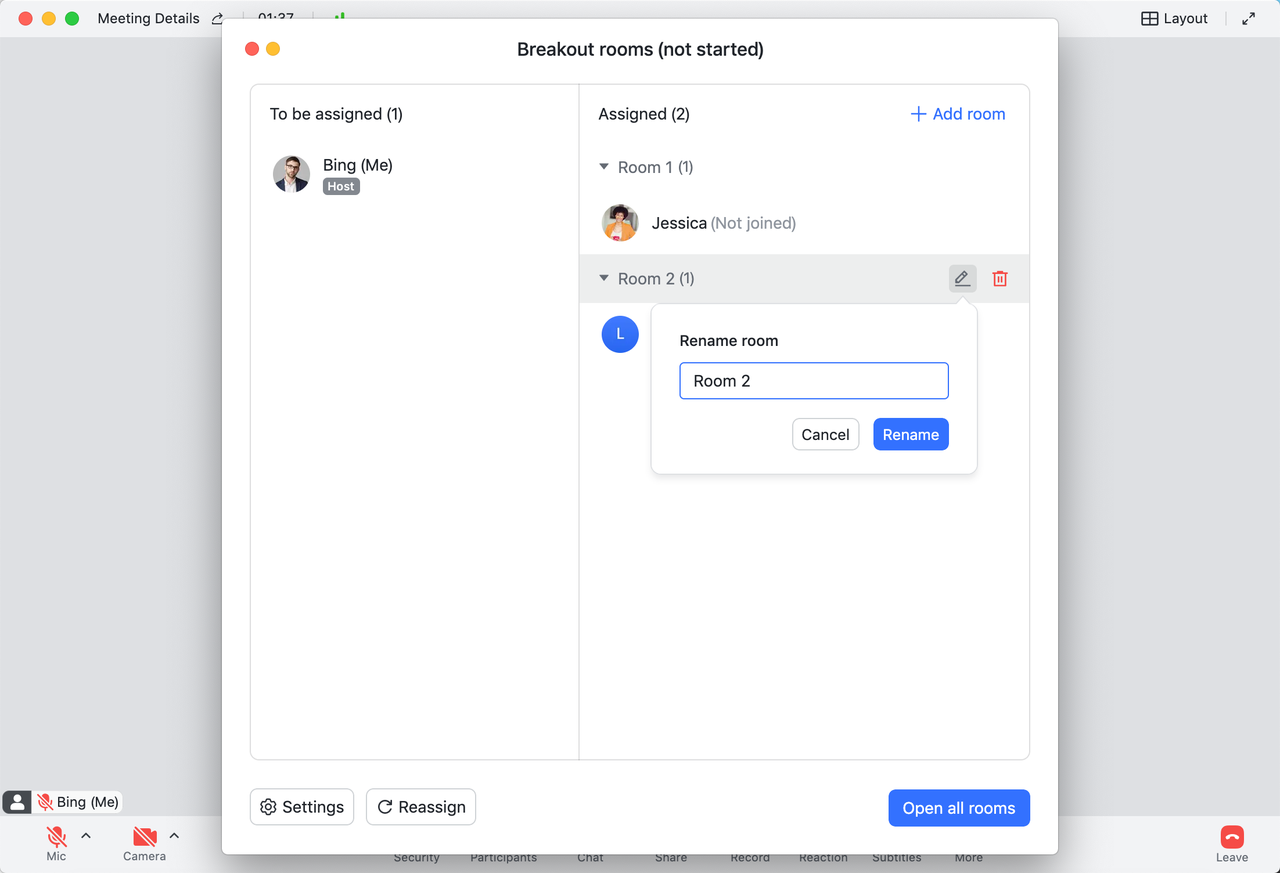Click the share arrow beside Meeting Details
1280x873 pixels.
218,19
